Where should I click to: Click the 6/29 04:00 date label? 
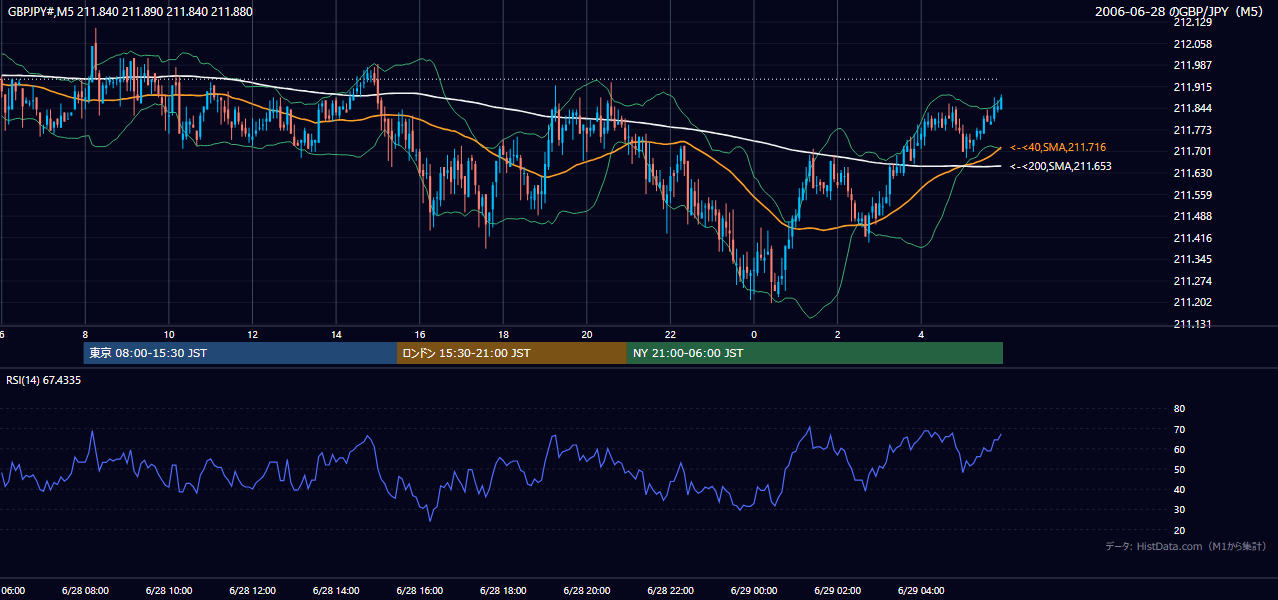tap(921, 590)
